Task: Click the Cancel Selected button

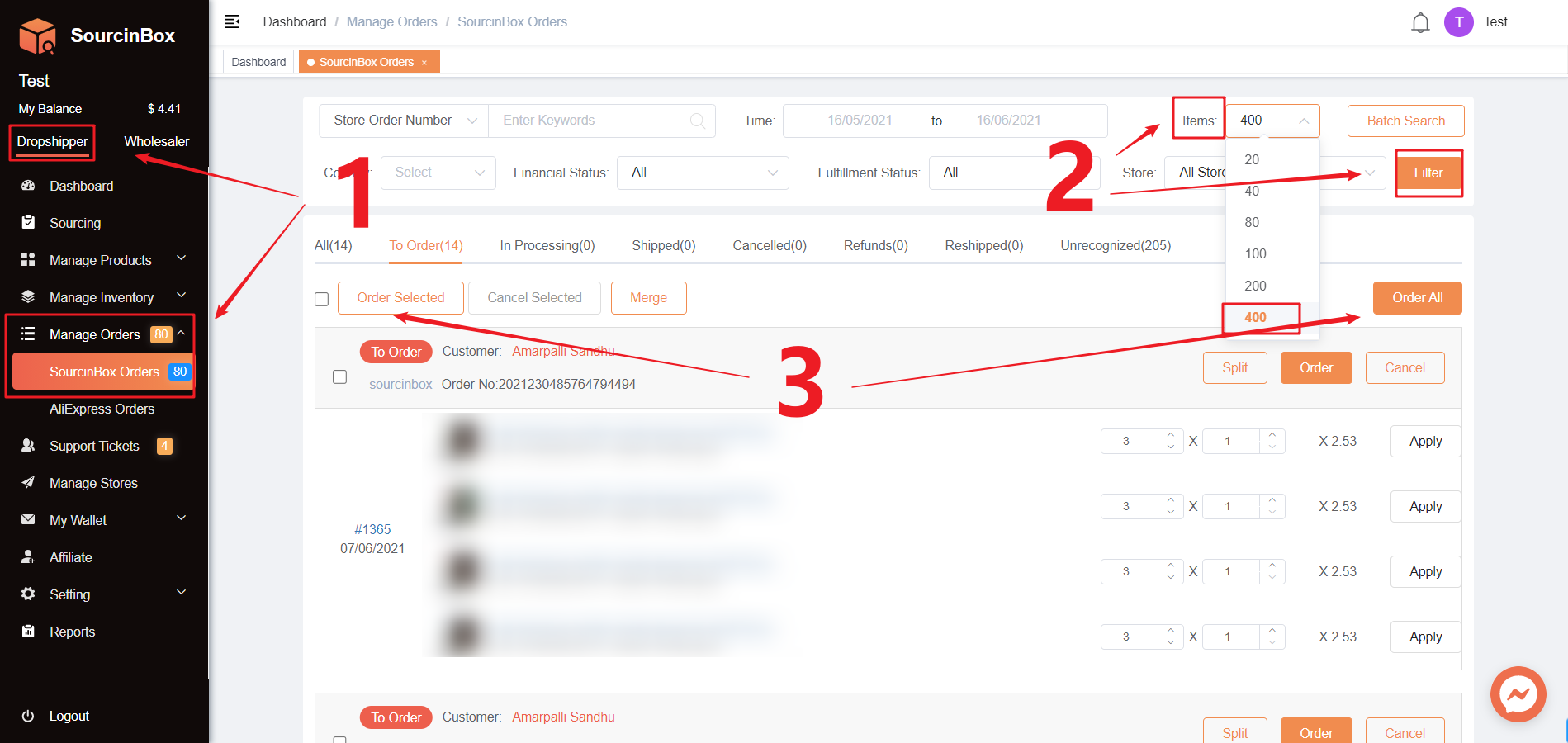Action: 534,297
